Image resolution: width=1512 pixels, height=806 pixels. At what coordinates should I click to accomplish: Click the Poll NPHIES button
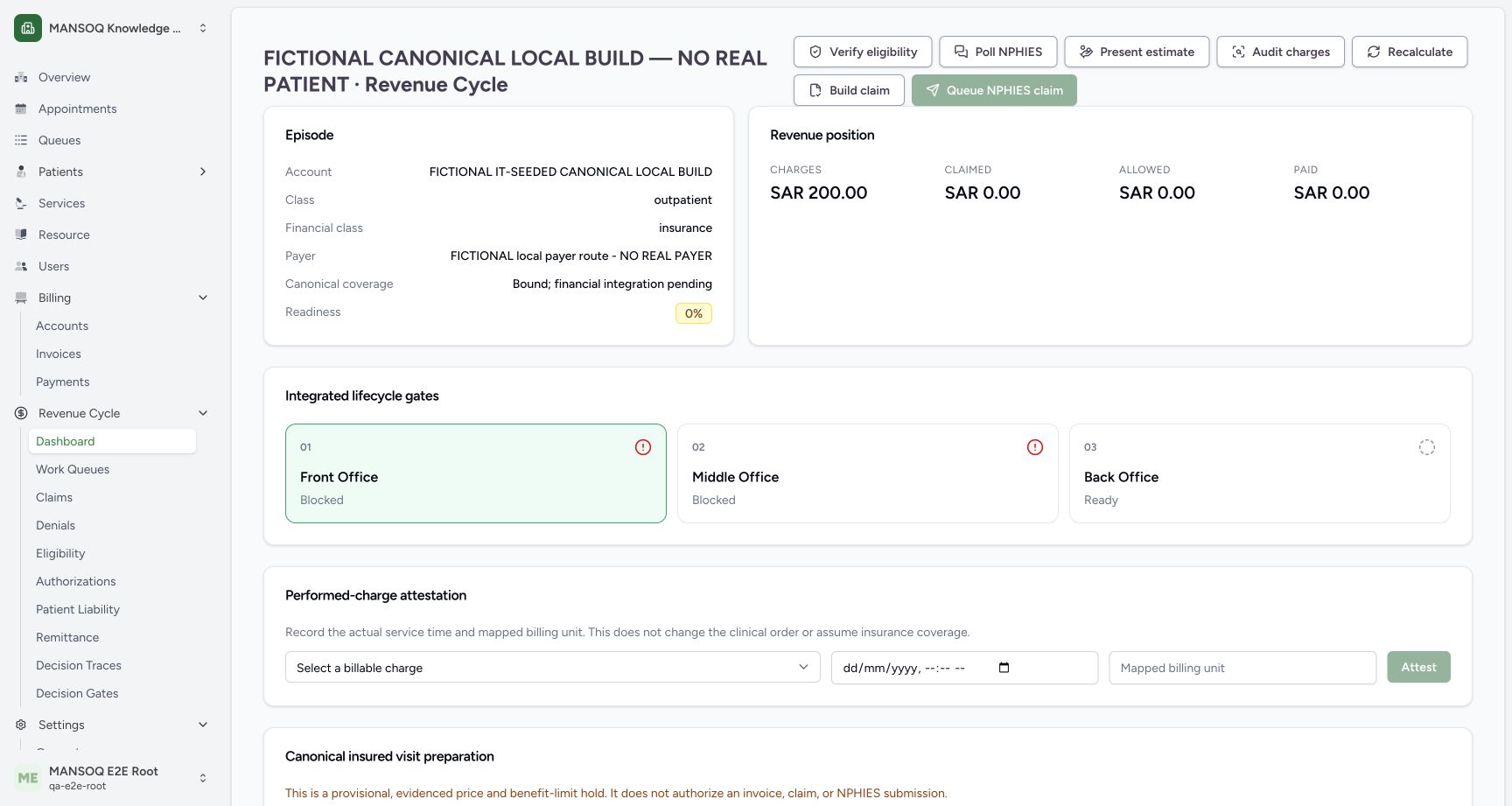[998, 52]
